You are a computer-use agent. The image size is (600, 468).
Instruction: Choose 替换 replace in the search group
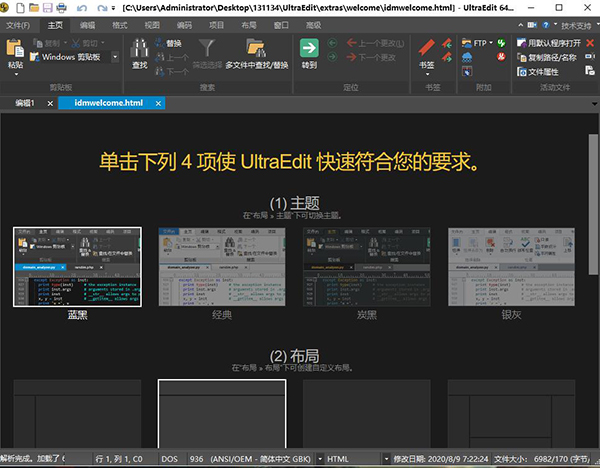[x=168, y=43]
